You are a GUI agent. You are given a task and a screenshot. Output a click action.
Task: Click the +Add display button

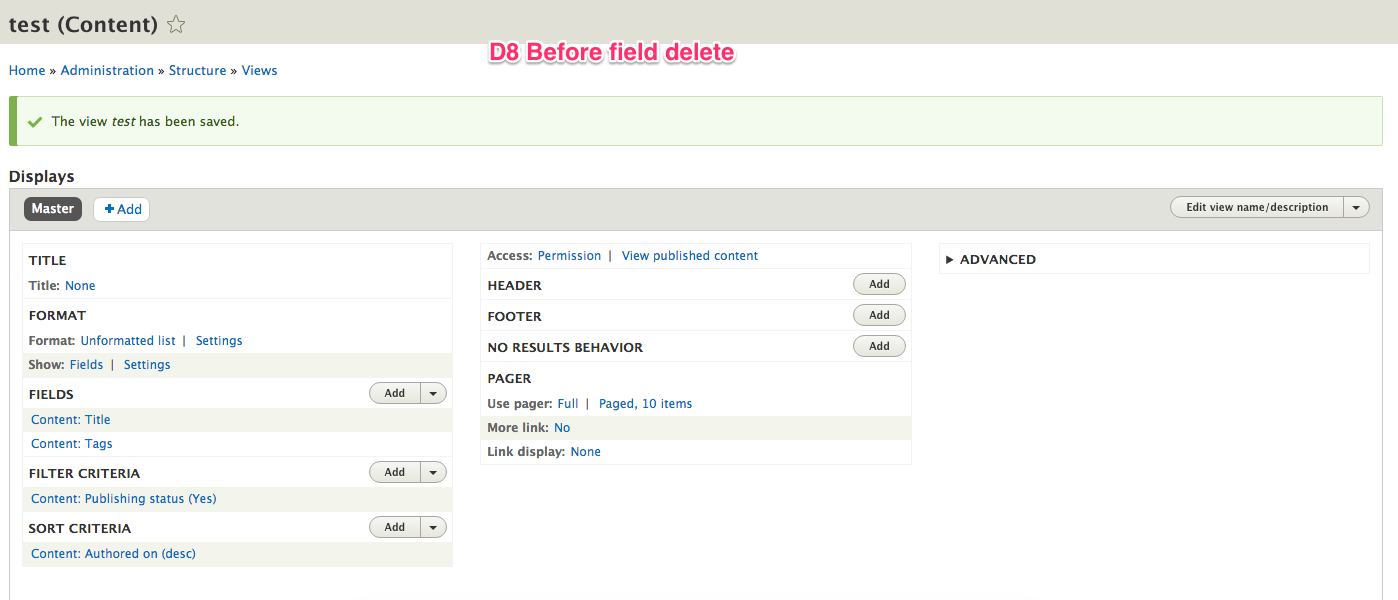click(x=121, y=208)
